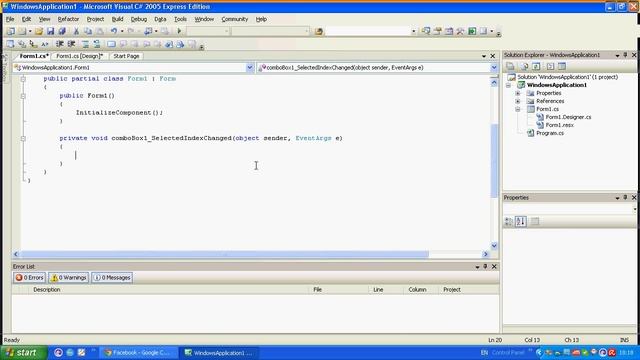Start debugging with green play icon
640x360 pixels.
(x=179, y=31)
